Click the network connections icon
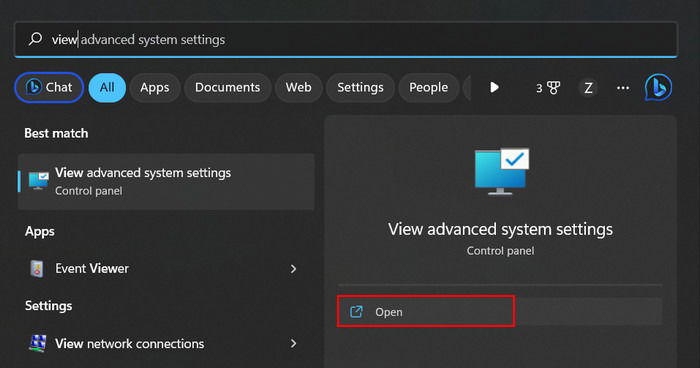The height and width of the screenshot is (368, 700). (38, 343)
